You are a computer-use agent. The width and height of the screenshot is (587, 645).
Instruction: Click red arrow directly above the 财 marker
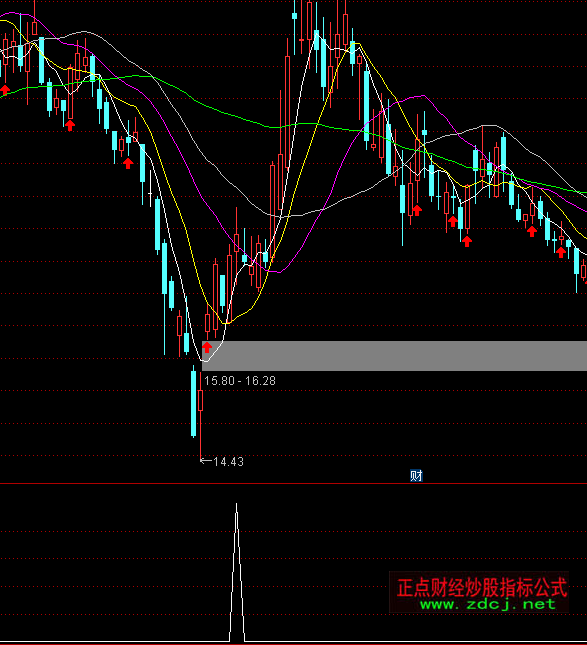click(417, 210)
